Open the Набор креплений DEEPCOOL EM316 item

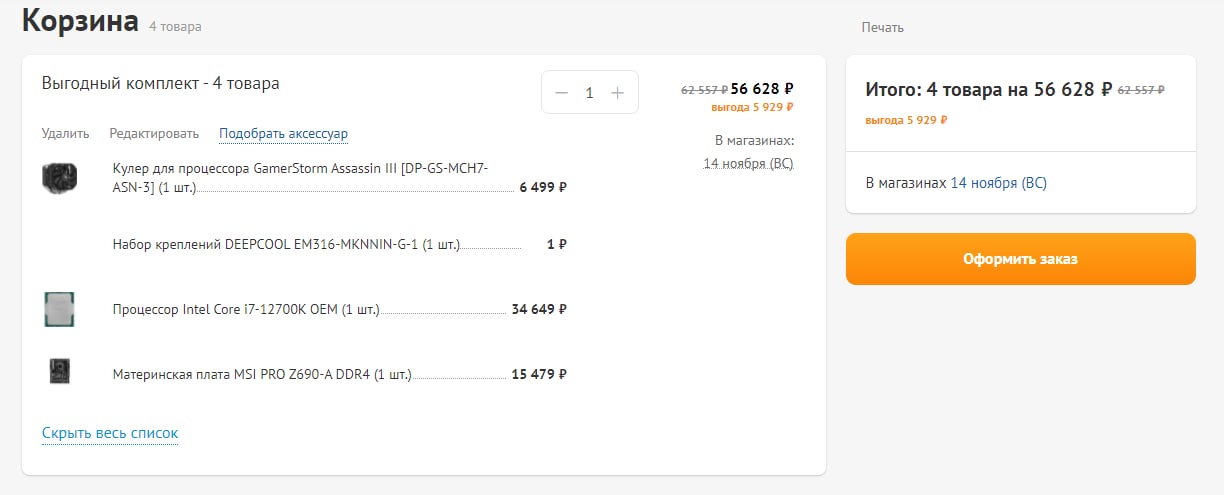pos(286,244)
